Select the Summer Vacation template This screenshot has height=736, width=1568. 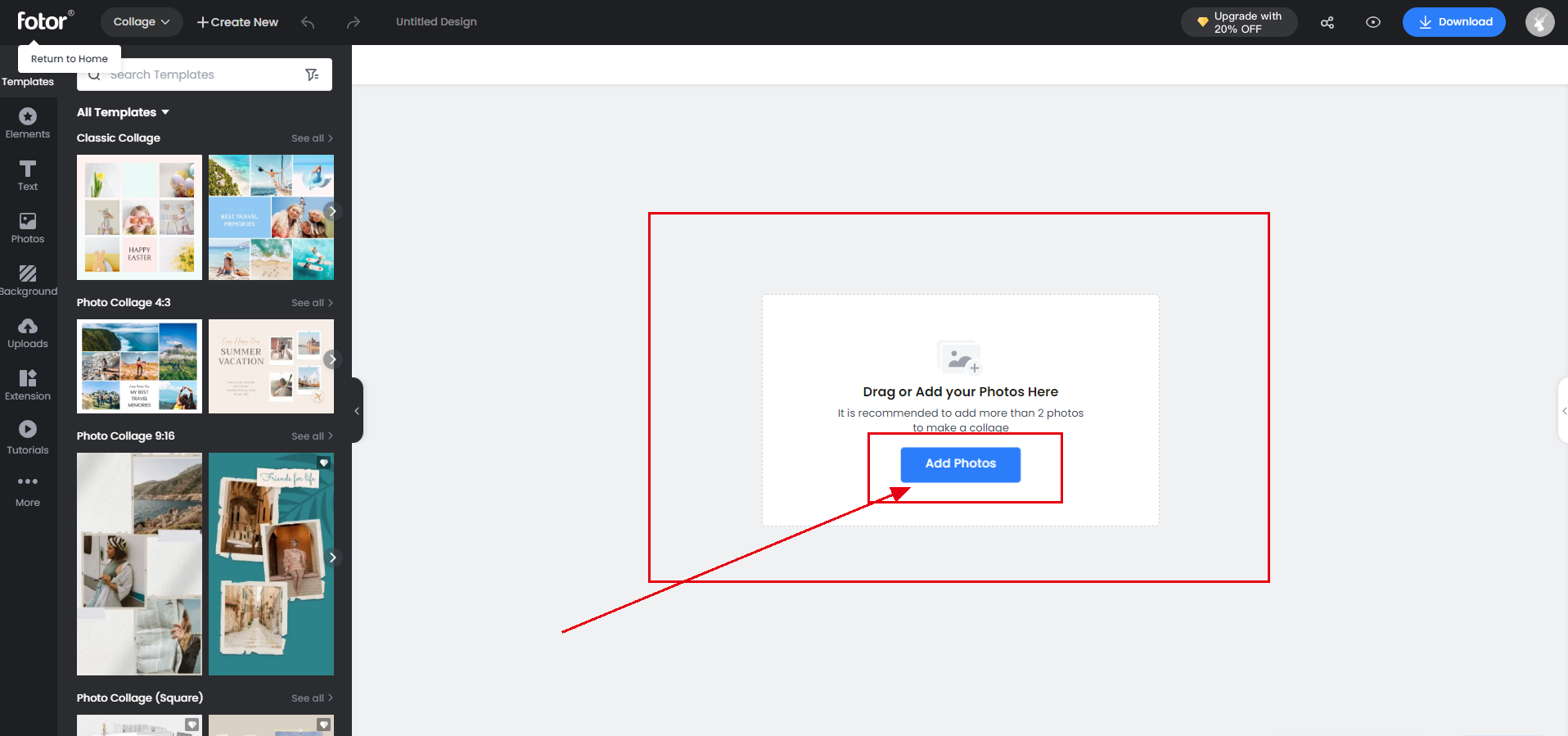pos(271,366)
